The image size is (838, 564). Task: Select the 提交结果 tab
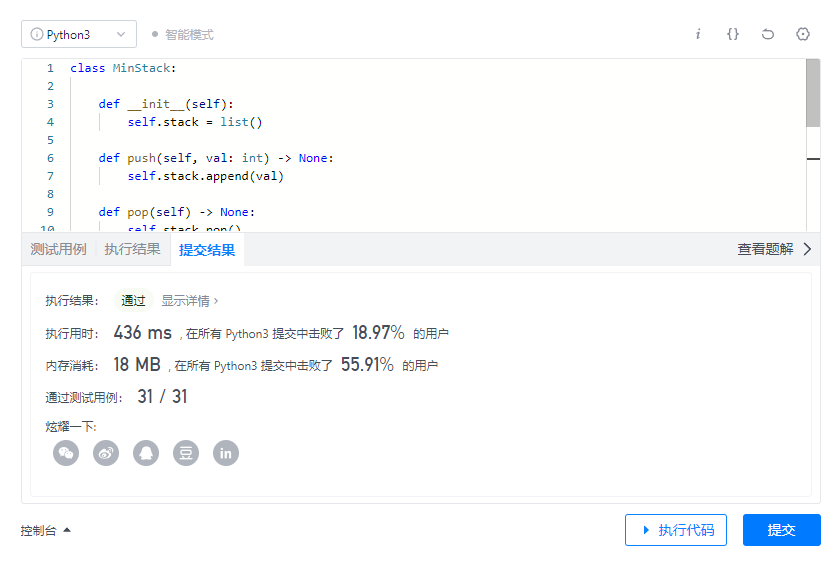(207, 250)
